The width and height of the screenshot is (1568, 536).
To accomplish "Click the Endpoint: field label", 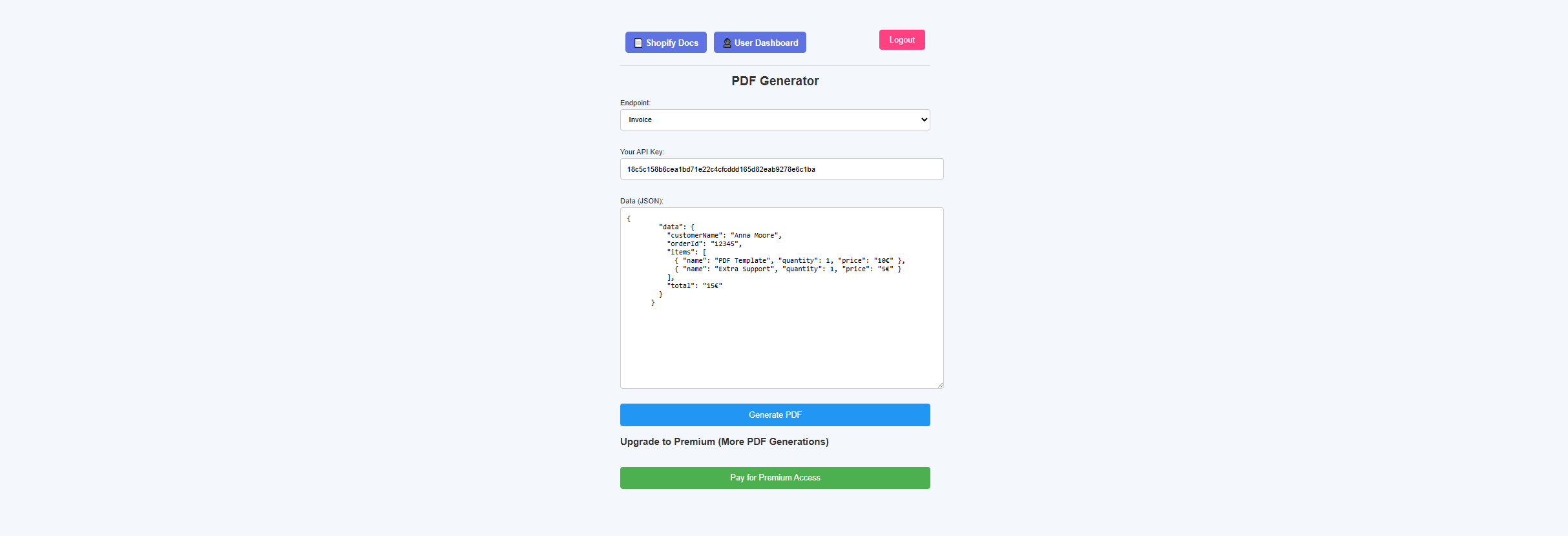I will tap(635, 103).
